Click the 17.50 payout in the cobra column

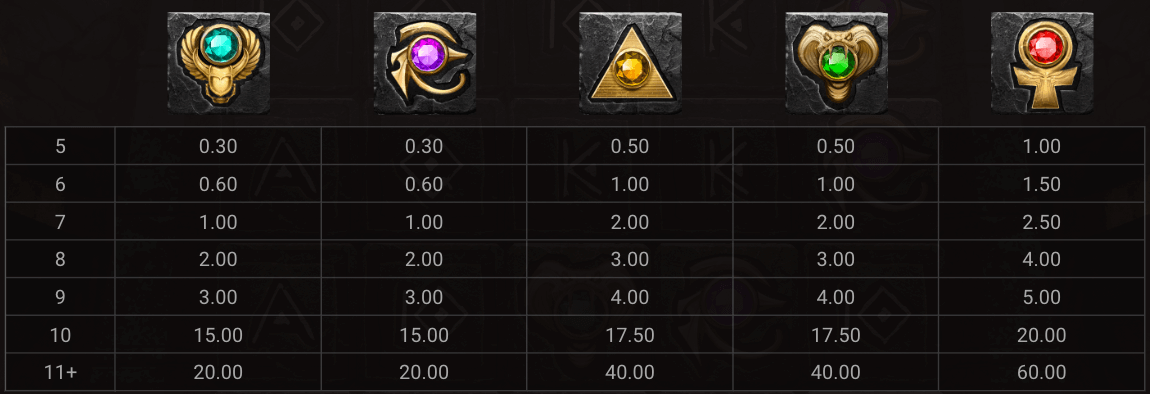coord(836,335)
